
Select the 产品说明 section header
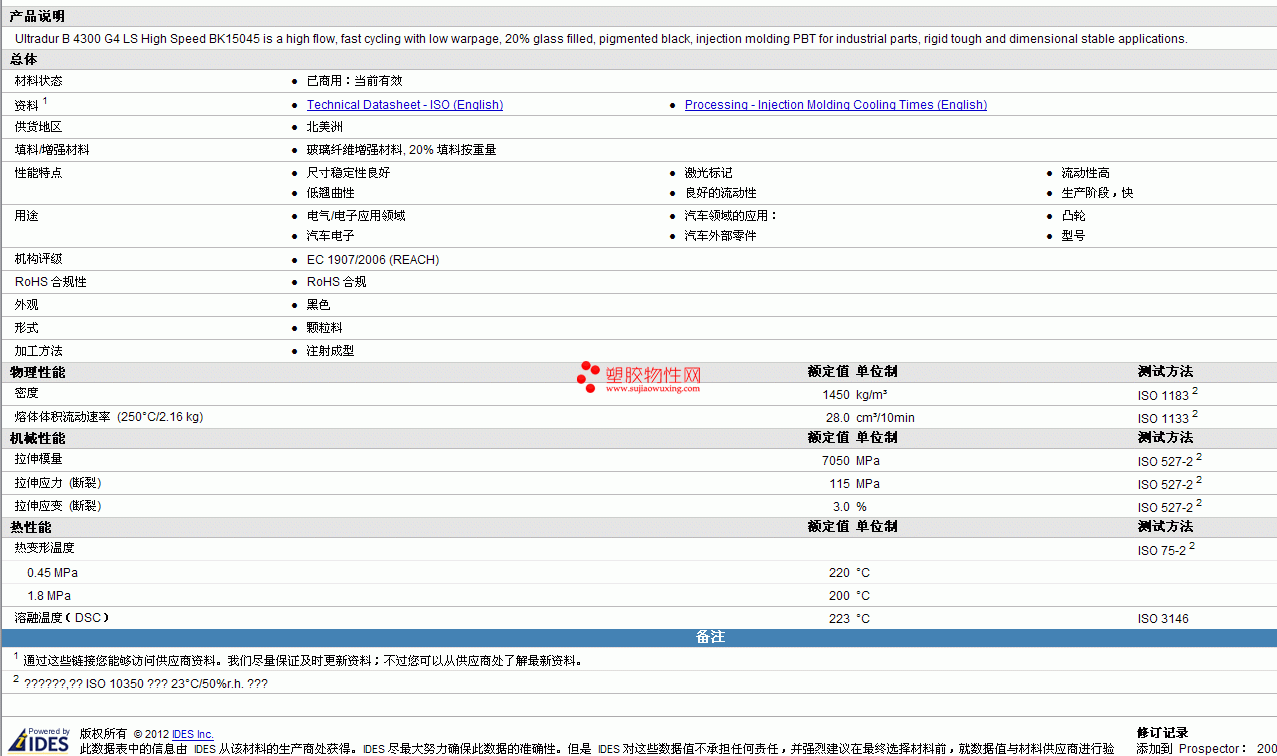37,16
